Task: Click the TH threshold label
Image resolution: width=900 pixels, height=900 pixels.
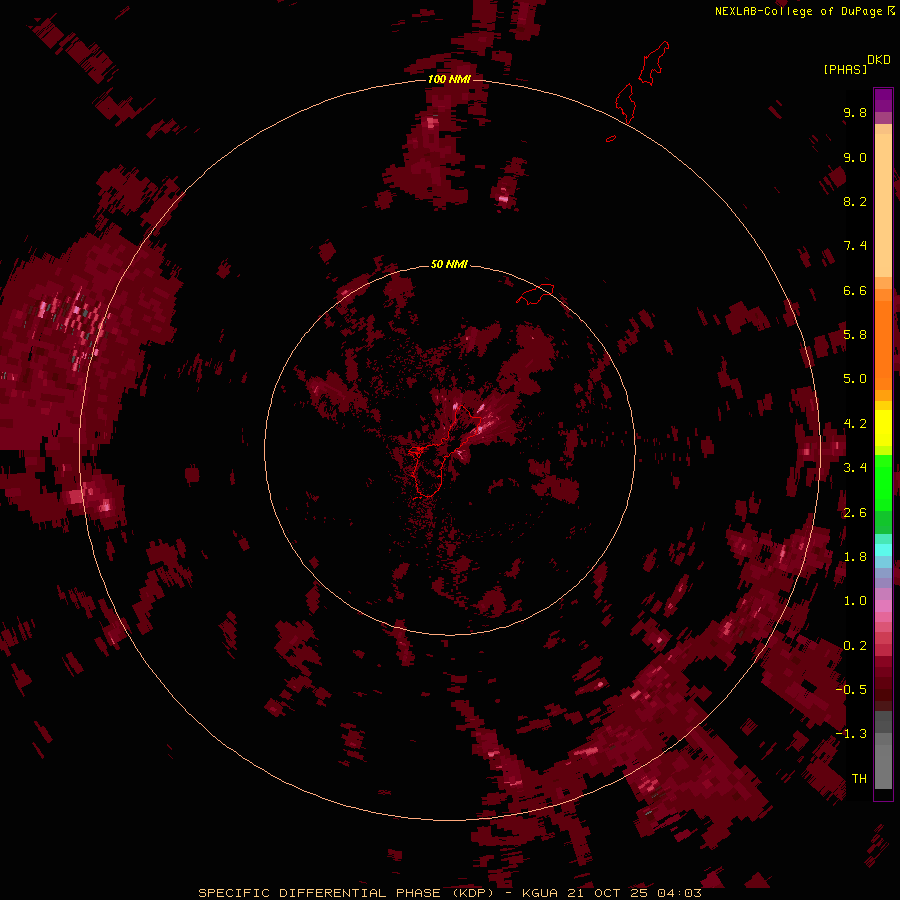Action: coord(859,779)
